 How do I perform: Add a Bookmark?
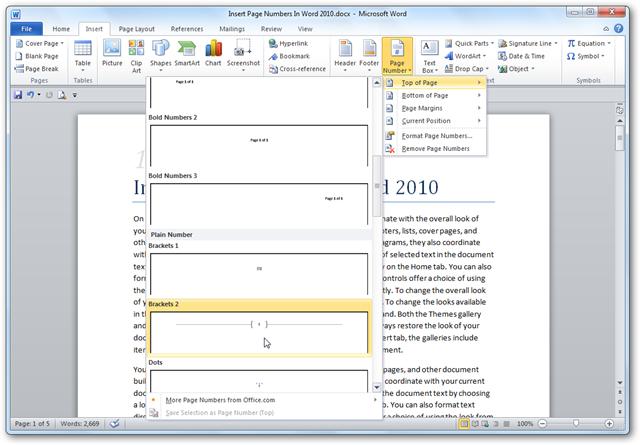click(289, 56)
